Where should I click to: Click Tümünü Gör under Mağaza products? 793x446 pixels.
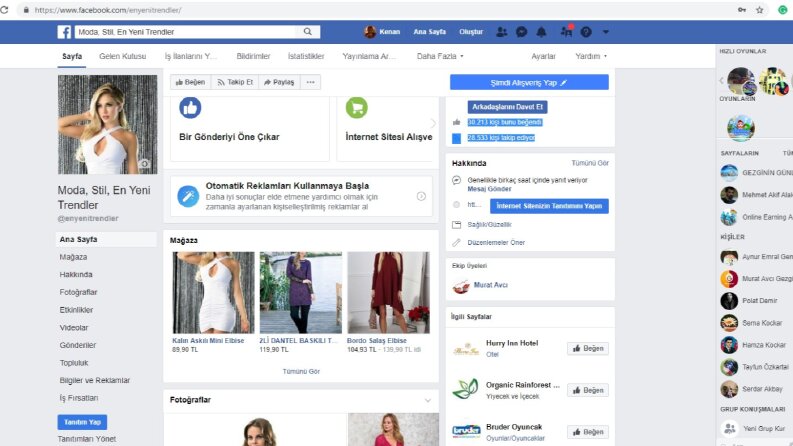point(301,371)
